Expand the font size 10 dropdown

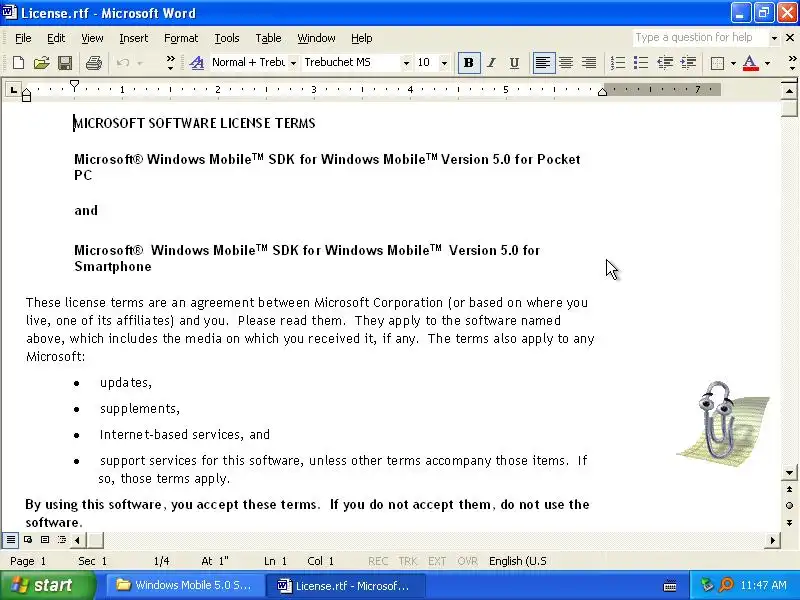(x=444, y=63)
